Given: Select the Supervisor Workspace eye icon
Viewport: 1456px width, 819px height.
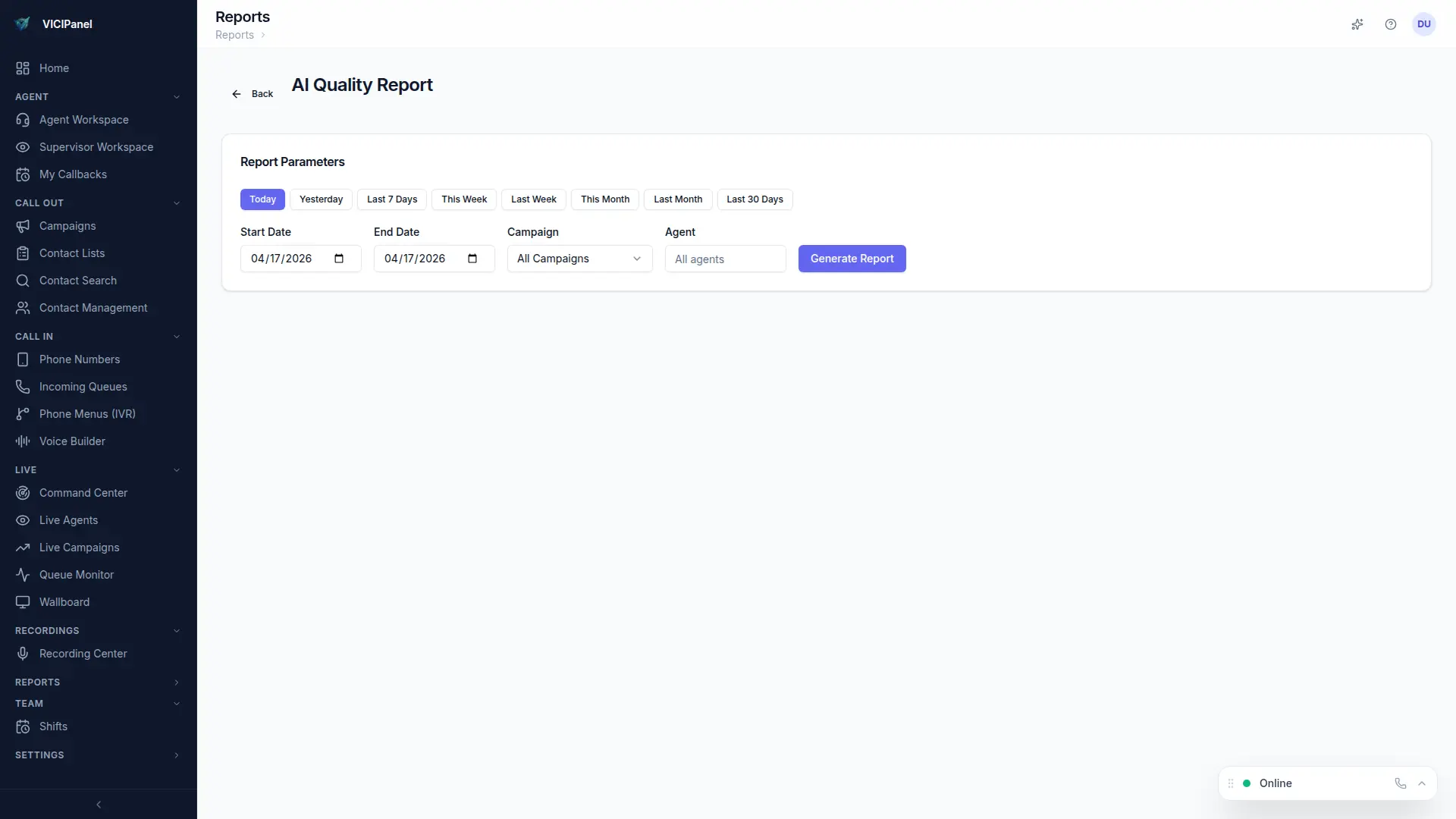Looking at the screenshot, I should [x=23, y=147].
